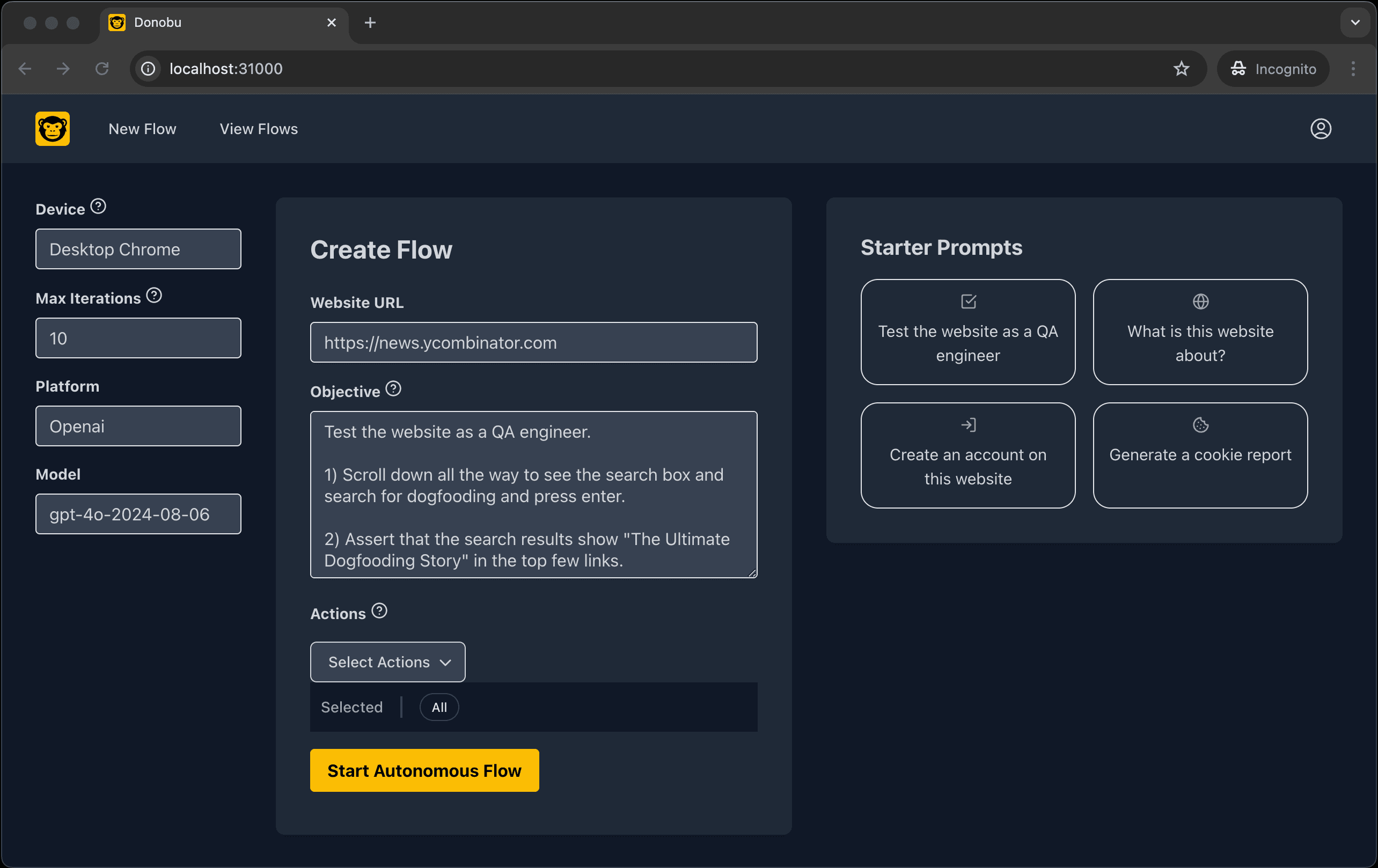
Task: Click the Objective textarea resize handle
Action: pyautogui.click(x=752, y=572)
